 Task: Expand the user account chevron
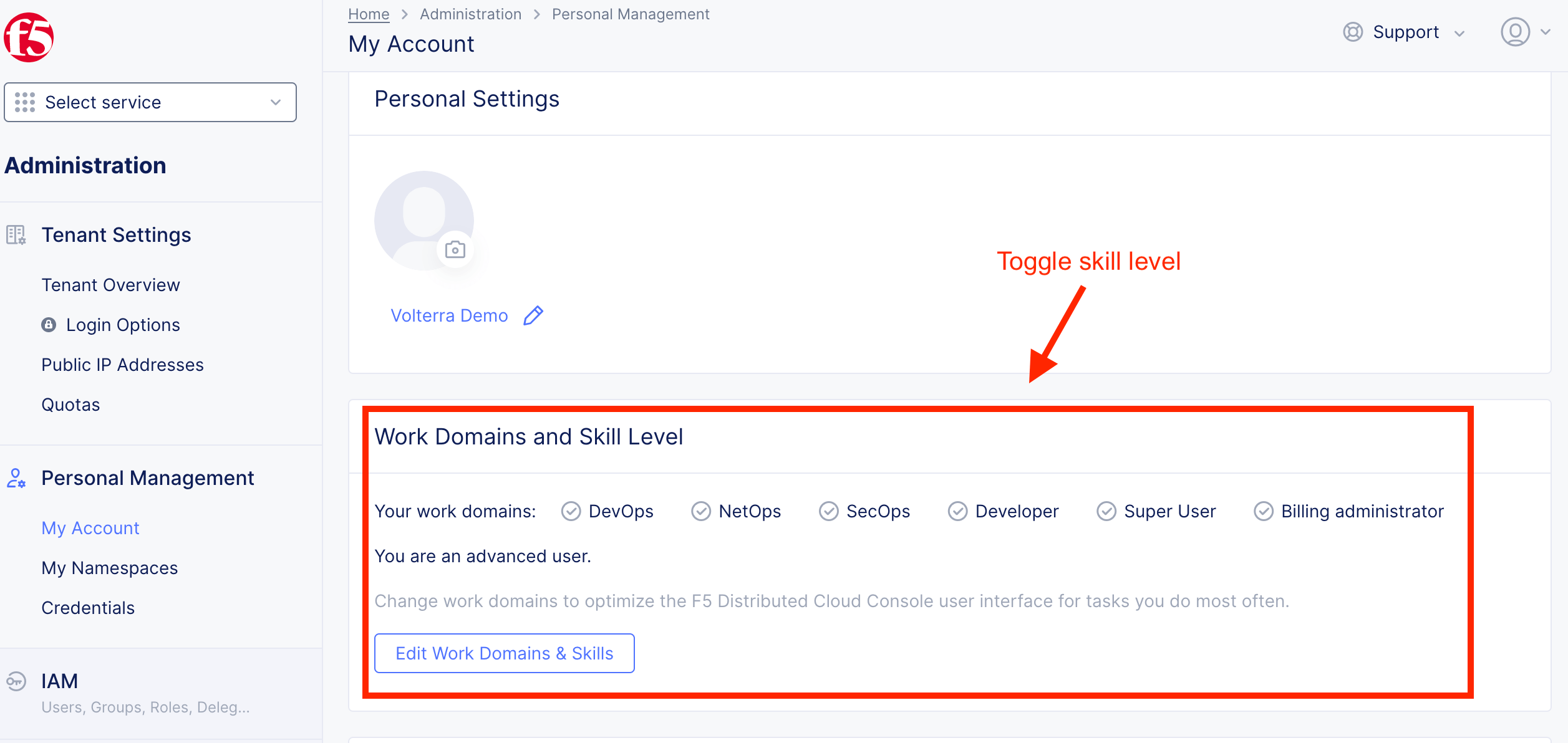1545,32
